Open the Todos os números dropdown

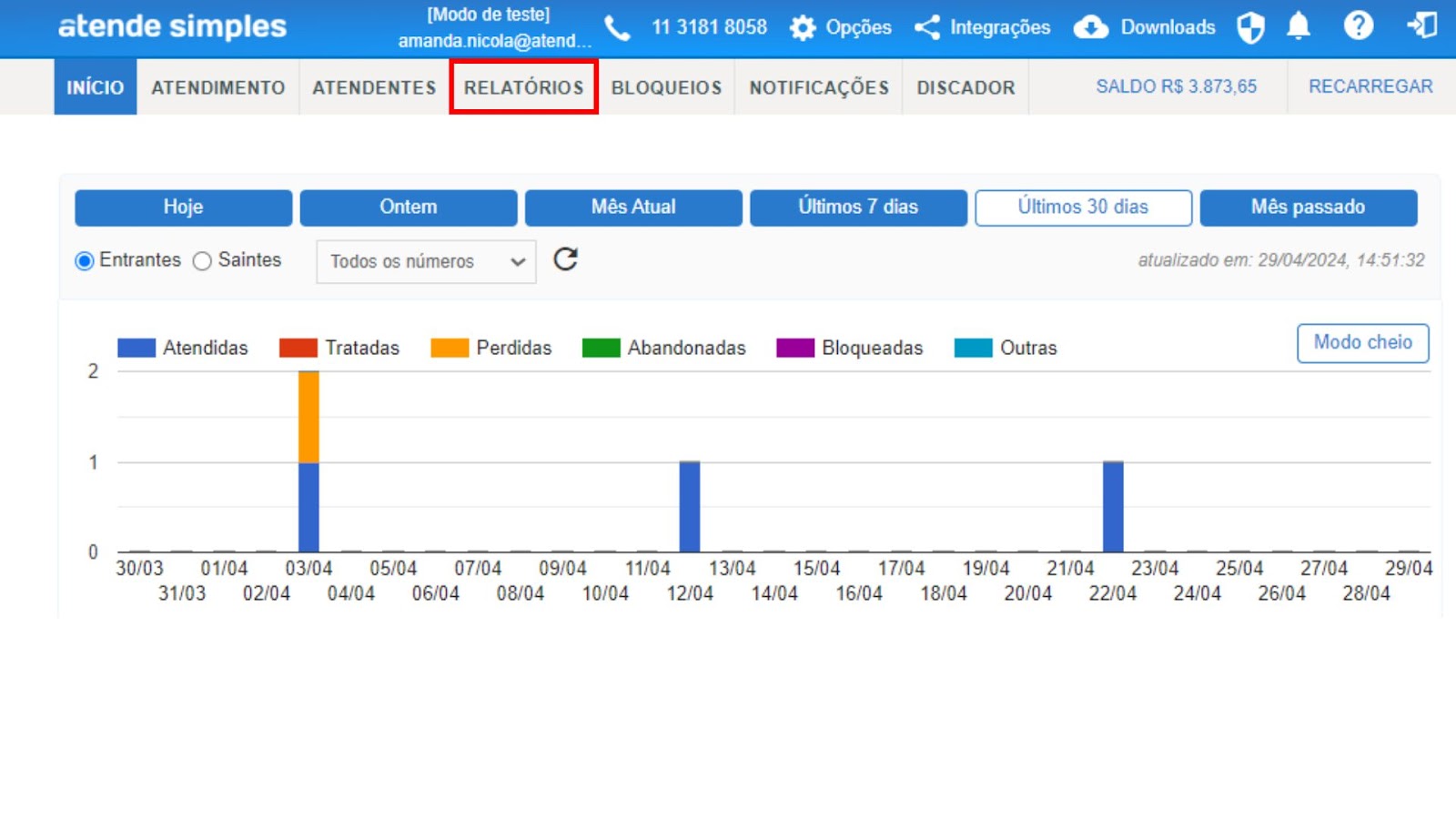pyautogui.click(x=426, y=261)
